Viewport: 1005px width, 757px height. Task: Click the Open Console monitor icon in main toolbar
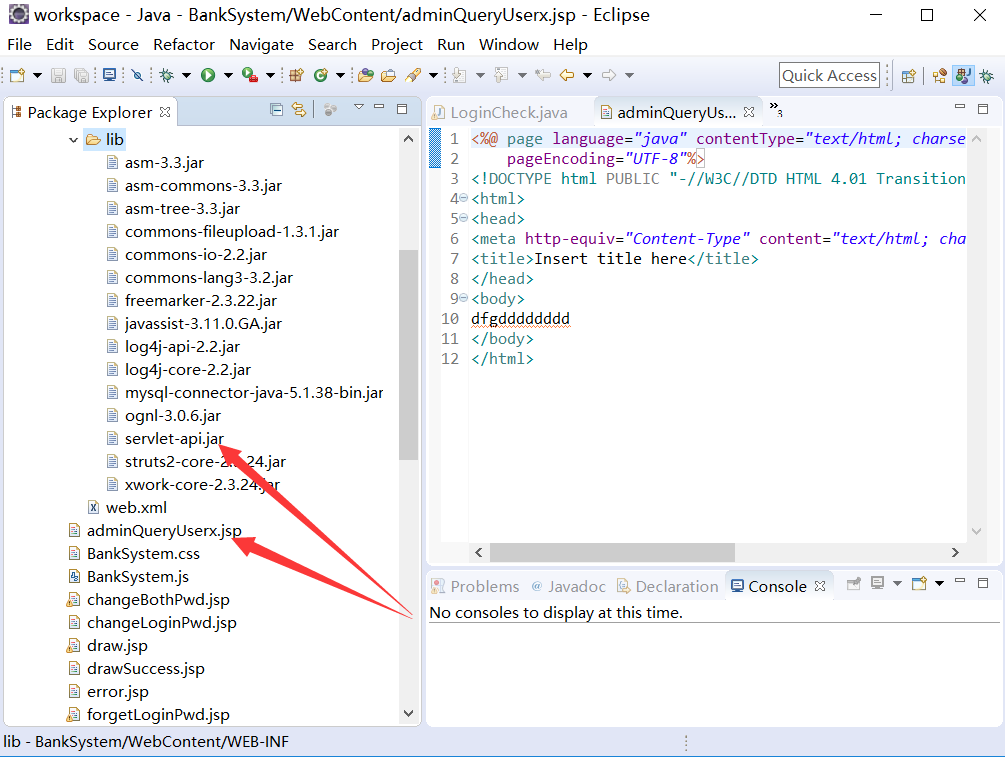click(x=110, y=76)
